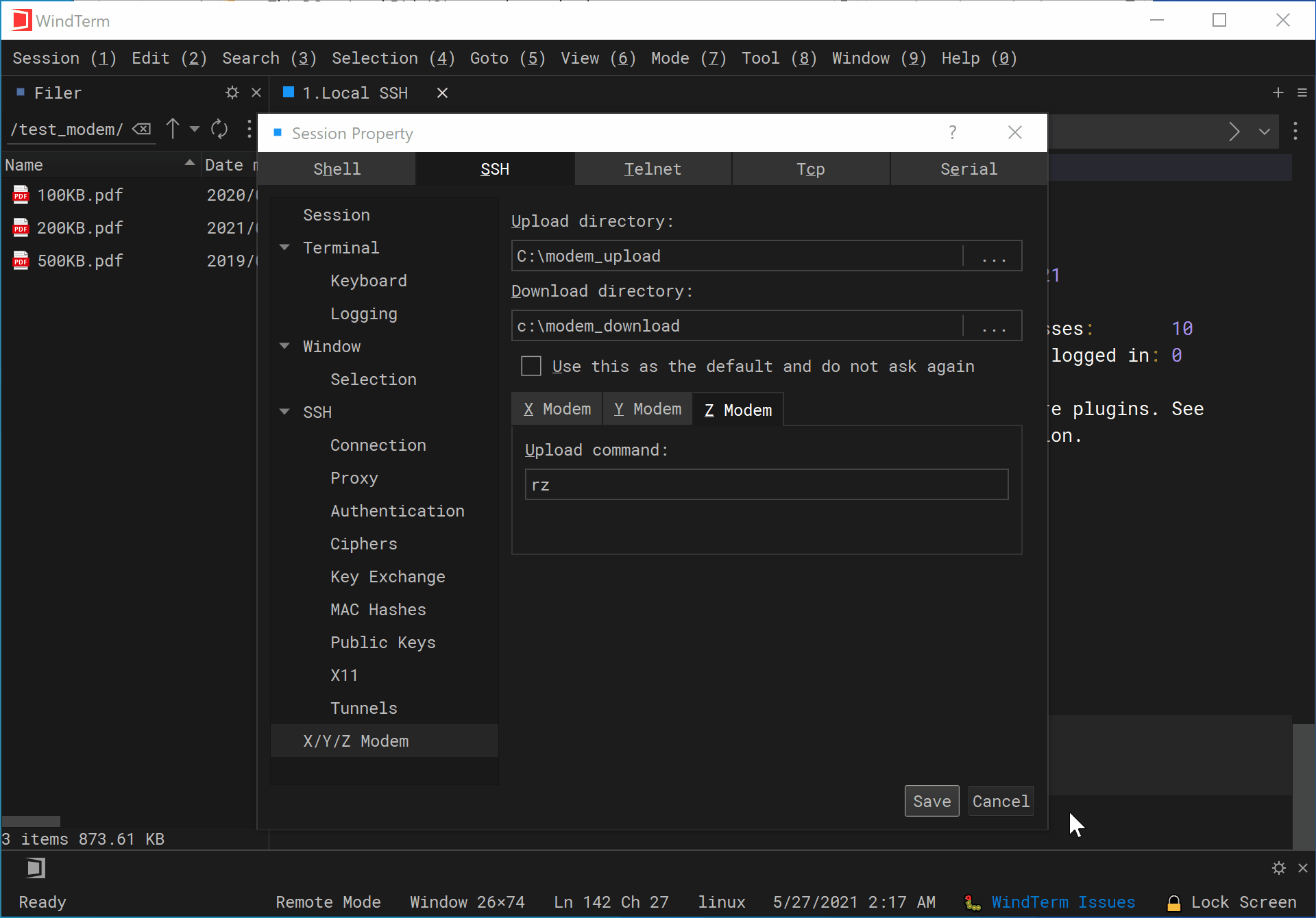Click the Download directory browse icon
The width and height of the screenshot is (1316, 918).
pyautogui.click(x=994, y=326)
